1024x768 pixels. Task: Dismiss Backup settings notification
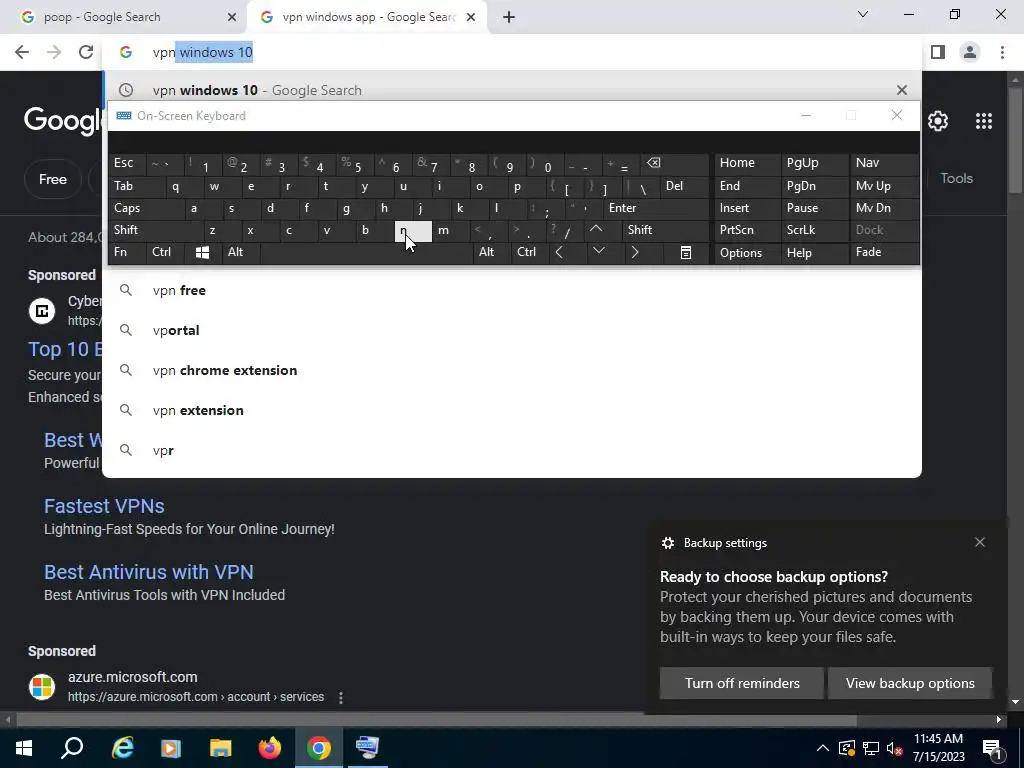pyautogui.click(x=980, y=542)
